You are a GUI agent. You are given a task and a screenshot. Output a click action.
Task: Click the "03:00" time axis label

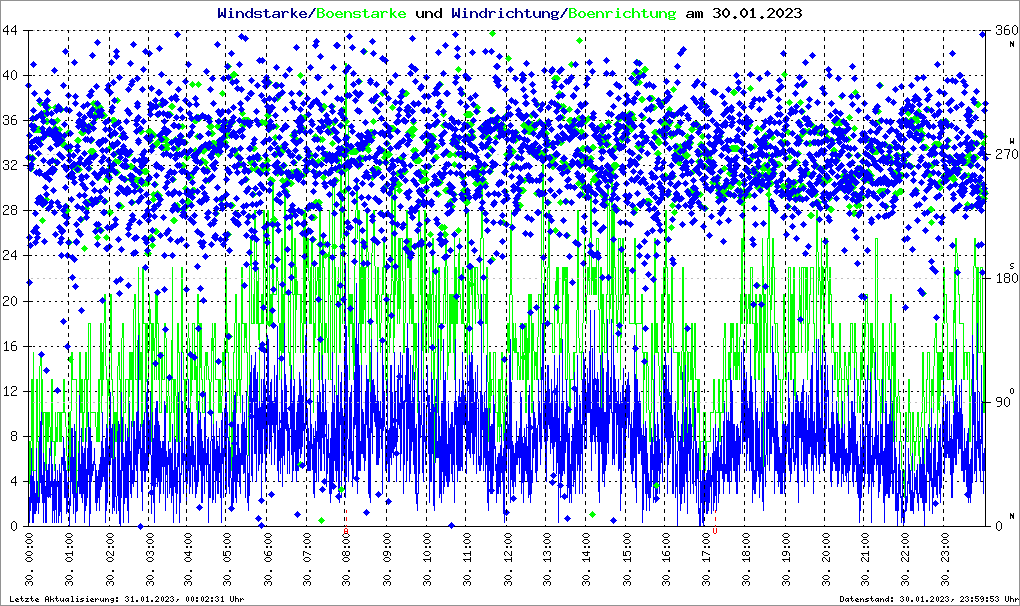point(149,547)
